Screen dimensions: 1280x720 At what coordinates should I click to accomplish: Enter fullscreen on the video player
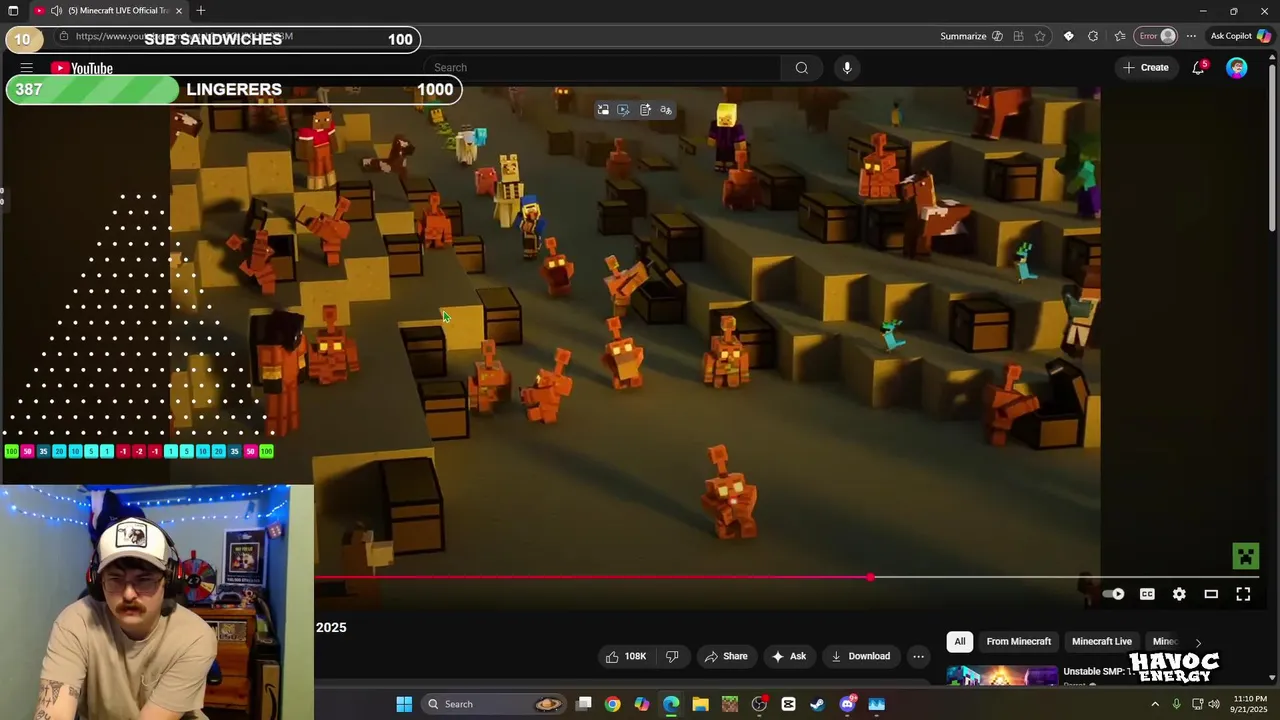tap(1243, 594)
